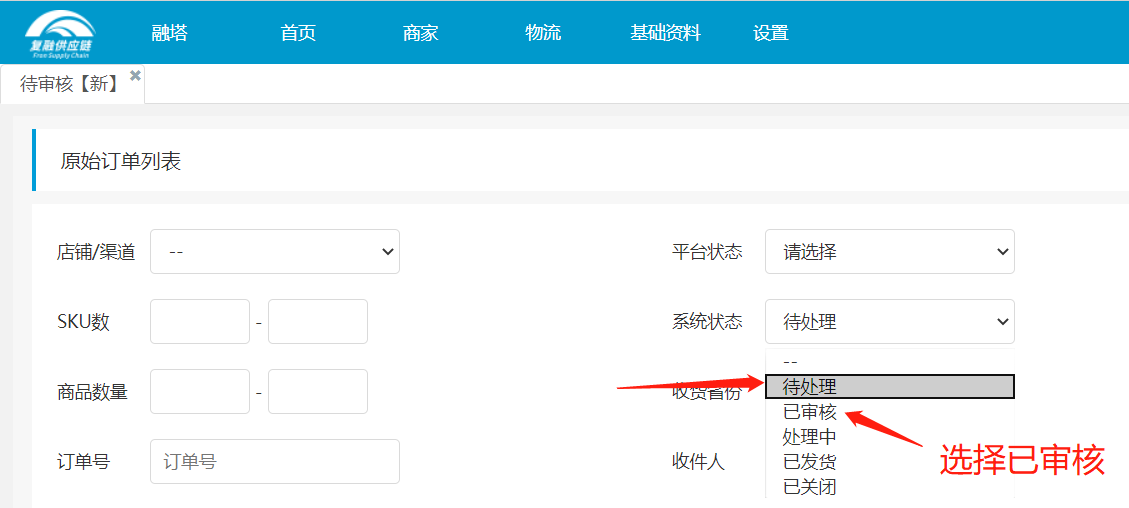
Task: Click the 复融供应链 logo icon
Action: click(60, 34)
